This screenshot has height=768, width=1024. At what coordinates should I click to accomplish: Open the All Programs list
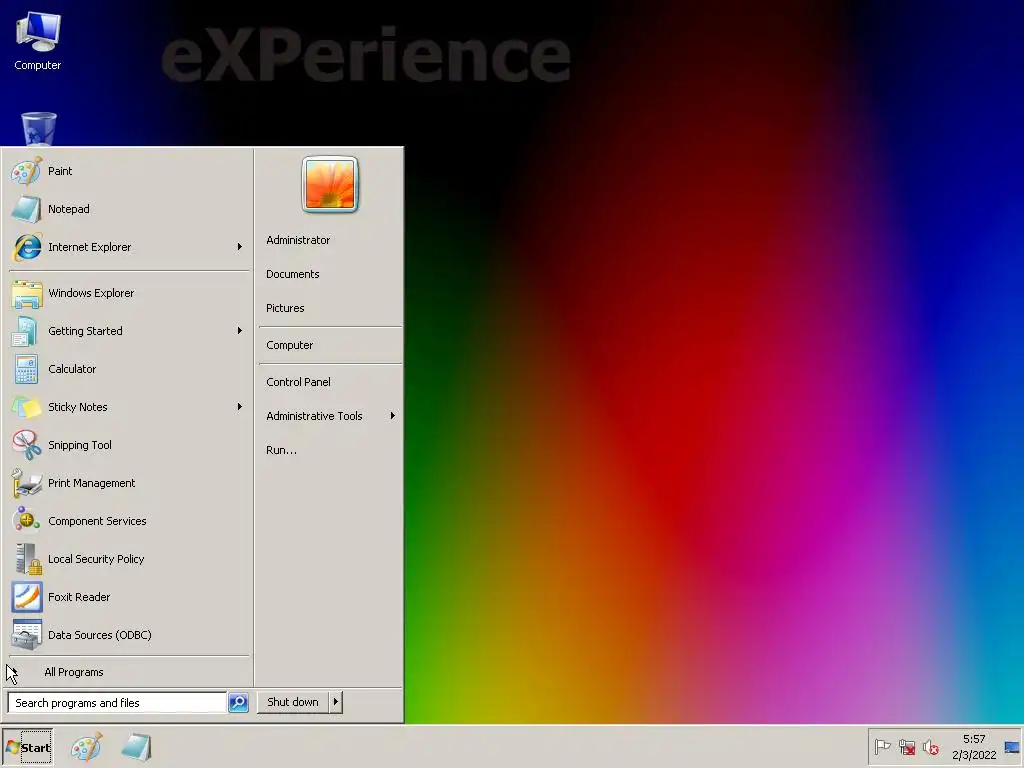[74, 672]
